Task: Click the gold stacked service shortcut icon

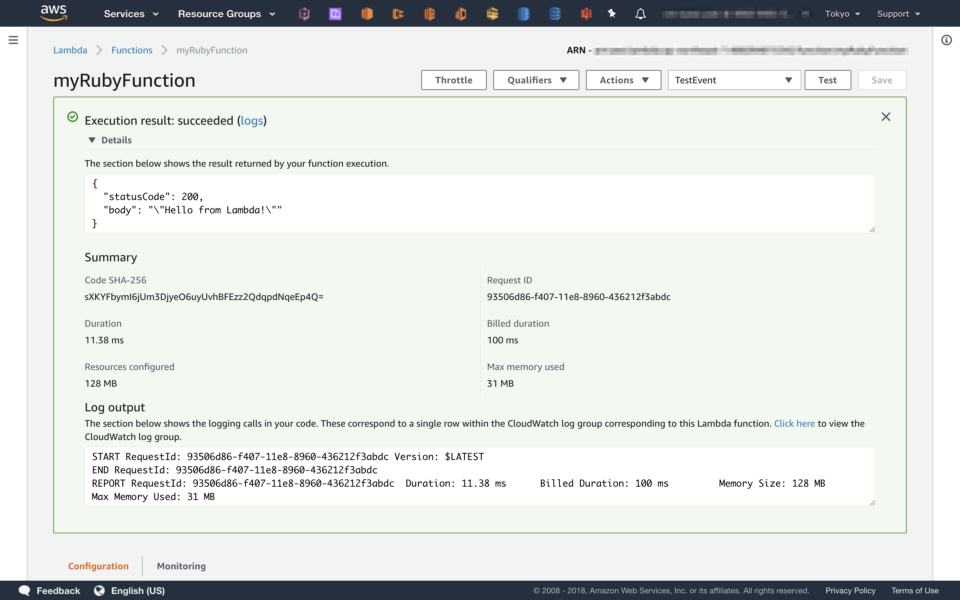Action: click(x=490, y=13)
